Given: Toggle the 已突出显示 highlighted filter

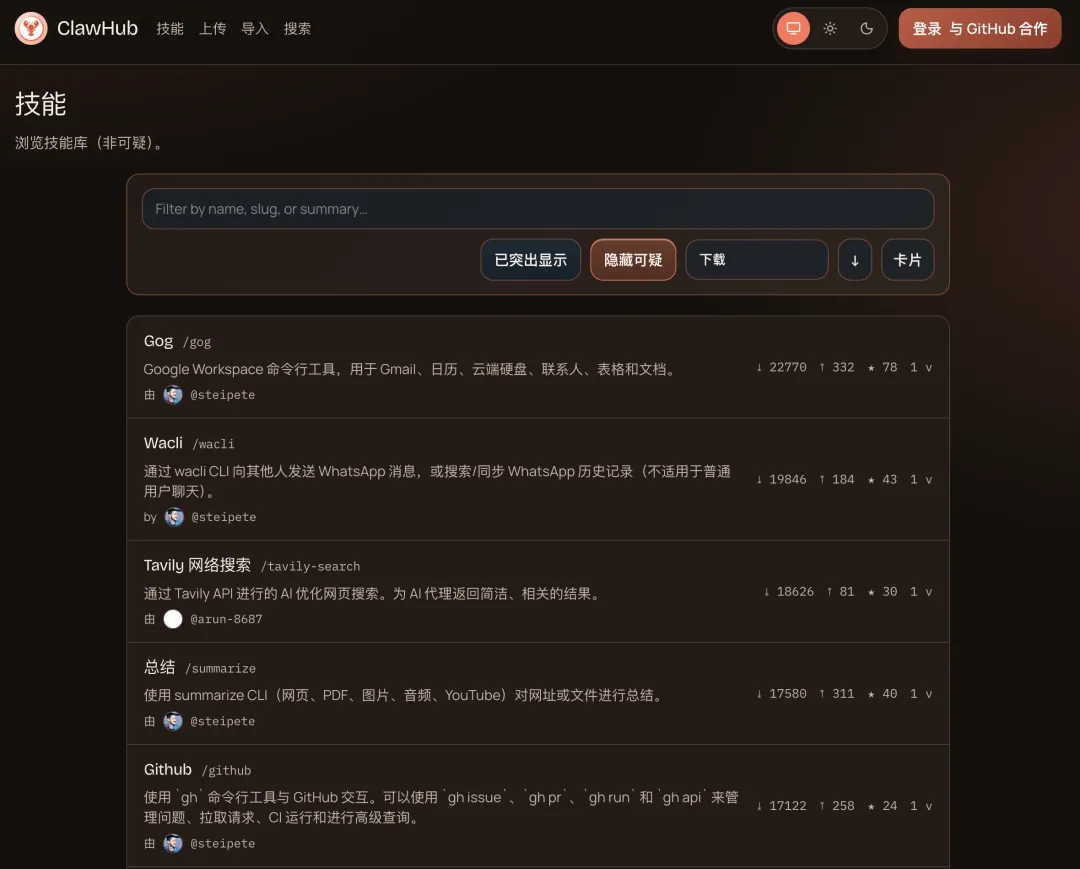Looking at the screenshot, I should [x=530, y=260].
